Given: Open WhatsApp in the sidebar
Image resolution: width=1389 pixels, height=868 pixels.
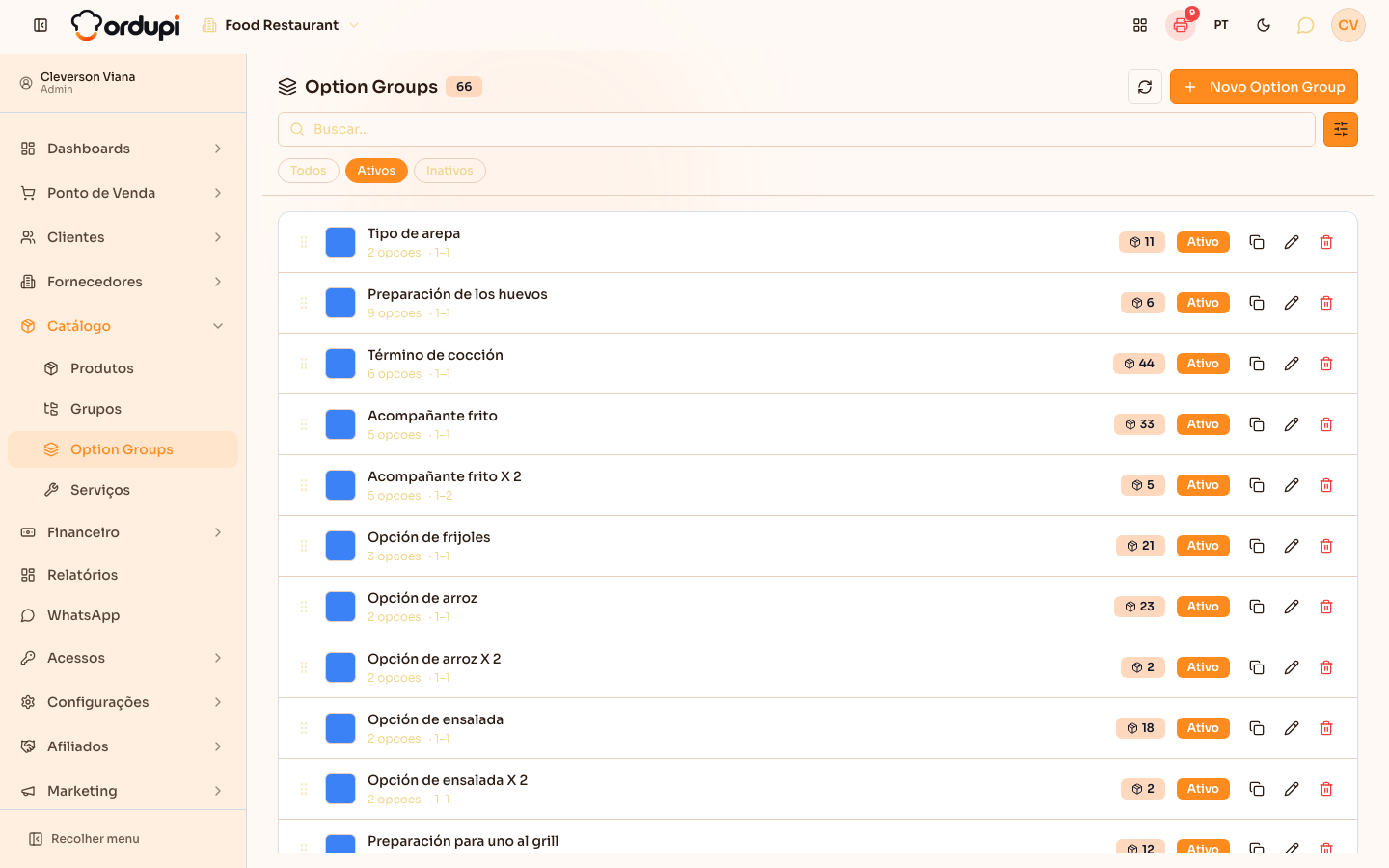Looking at the screenshot, I should [x=123, y=615].
